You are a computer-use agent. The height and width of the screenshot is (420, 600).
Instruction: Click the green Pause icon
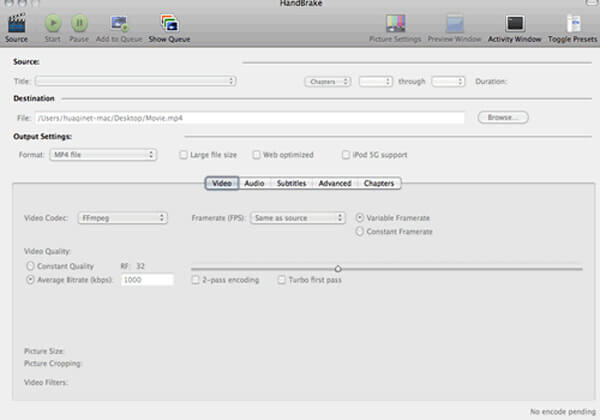tap(79, 24)
